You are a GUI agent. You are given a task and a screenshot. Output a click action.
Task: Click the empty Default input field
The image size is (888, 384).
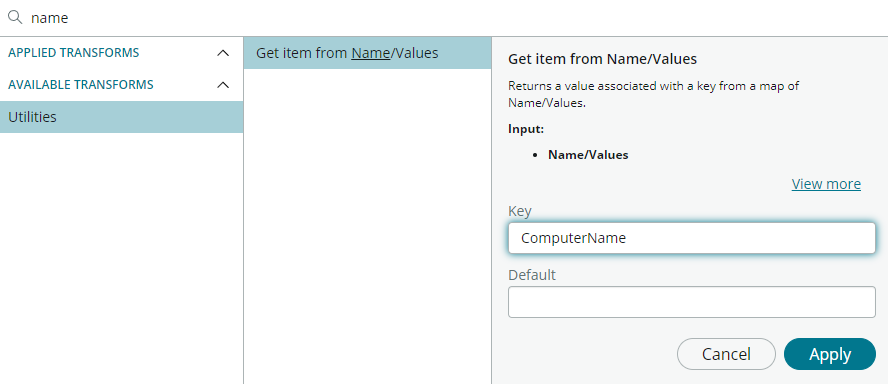tap(691, 302)
